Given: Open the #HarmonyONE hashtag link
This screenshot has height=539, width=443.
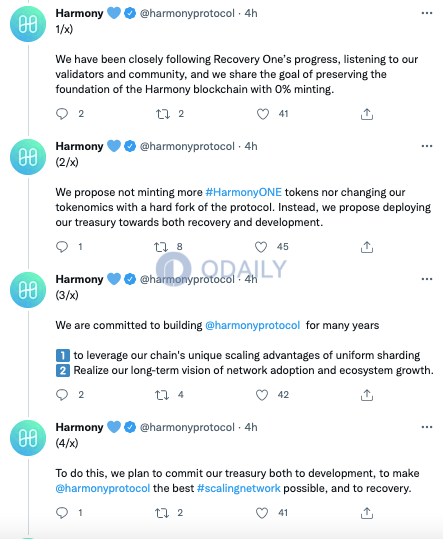Looking at the screenshot, I should [243, 192].
